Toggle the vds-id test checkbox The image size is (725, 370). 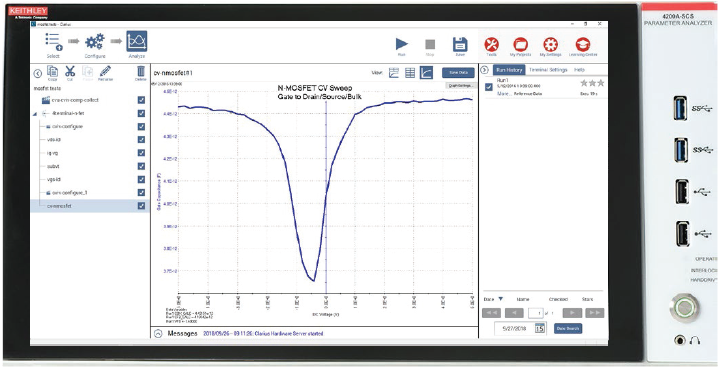point(141,139)
